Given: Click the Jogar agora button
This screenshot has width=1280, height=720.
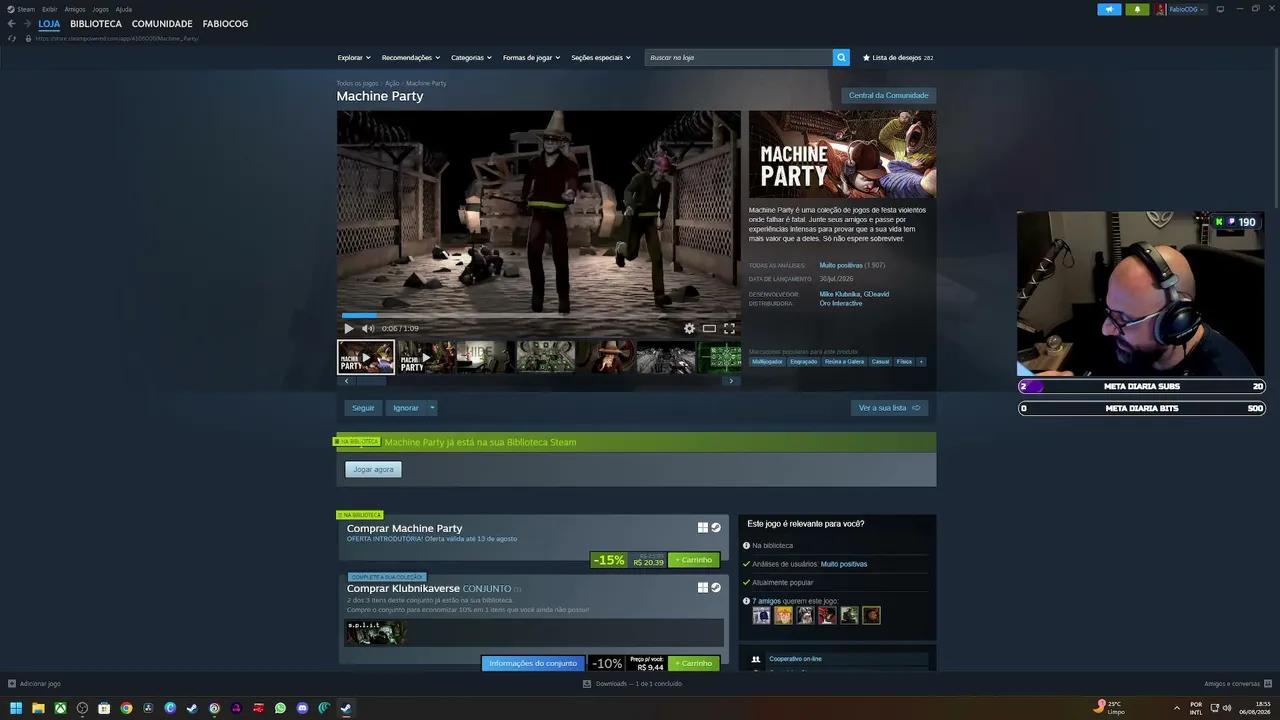Looking at the screenshot, I should [x=373, y=469].
